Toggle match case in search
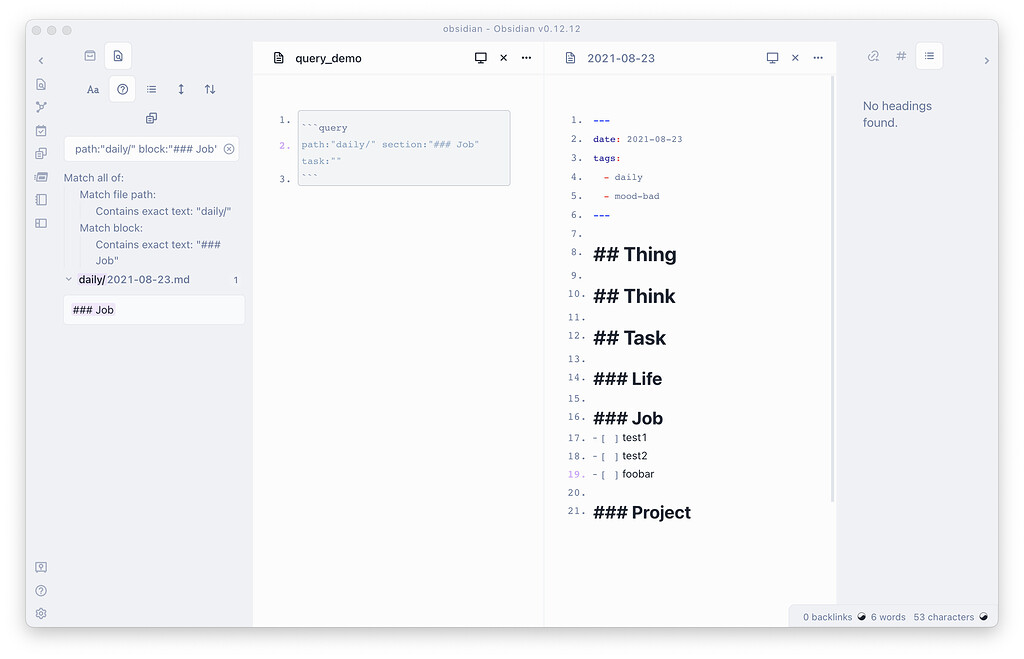1024x659 pixels. tap(93, 89)
